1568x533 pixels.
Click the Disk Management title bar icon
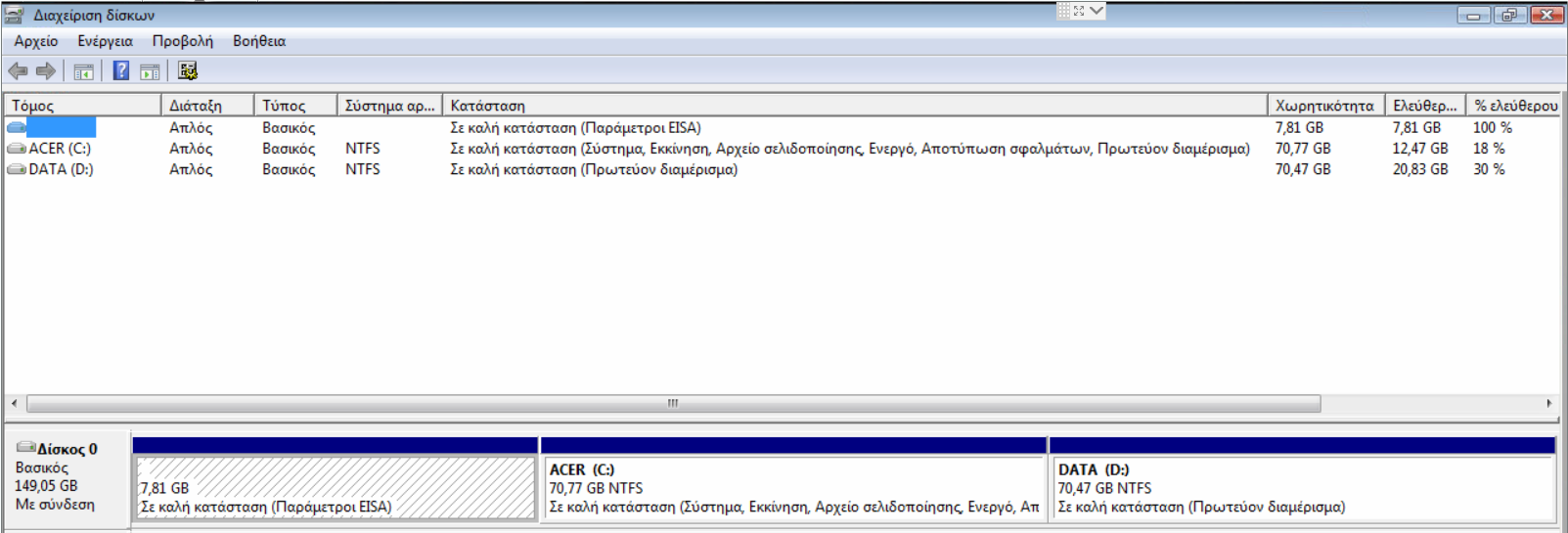14,15
